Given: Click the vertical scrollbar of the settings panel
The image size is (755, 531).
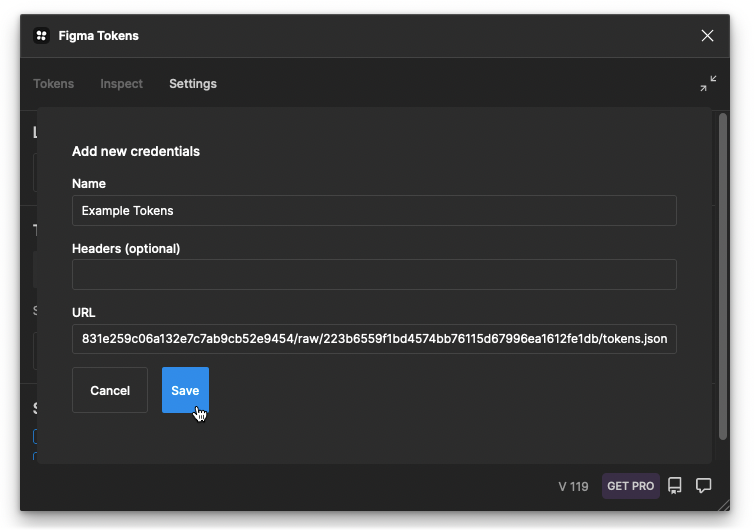Looking at the screenshot, I should (x=723, y=270).
